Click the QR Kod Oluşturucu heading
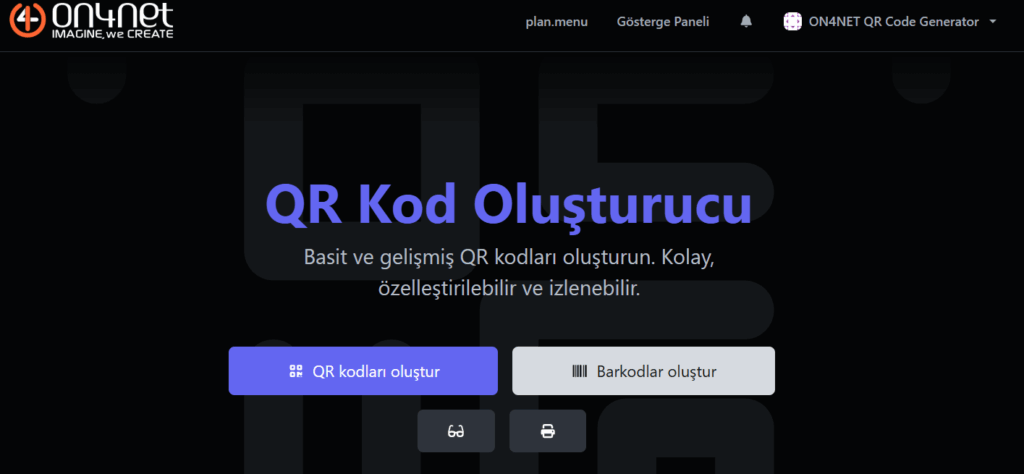Image resolution: width=1024 pixels, height=474 pixels. click(509, 206)
